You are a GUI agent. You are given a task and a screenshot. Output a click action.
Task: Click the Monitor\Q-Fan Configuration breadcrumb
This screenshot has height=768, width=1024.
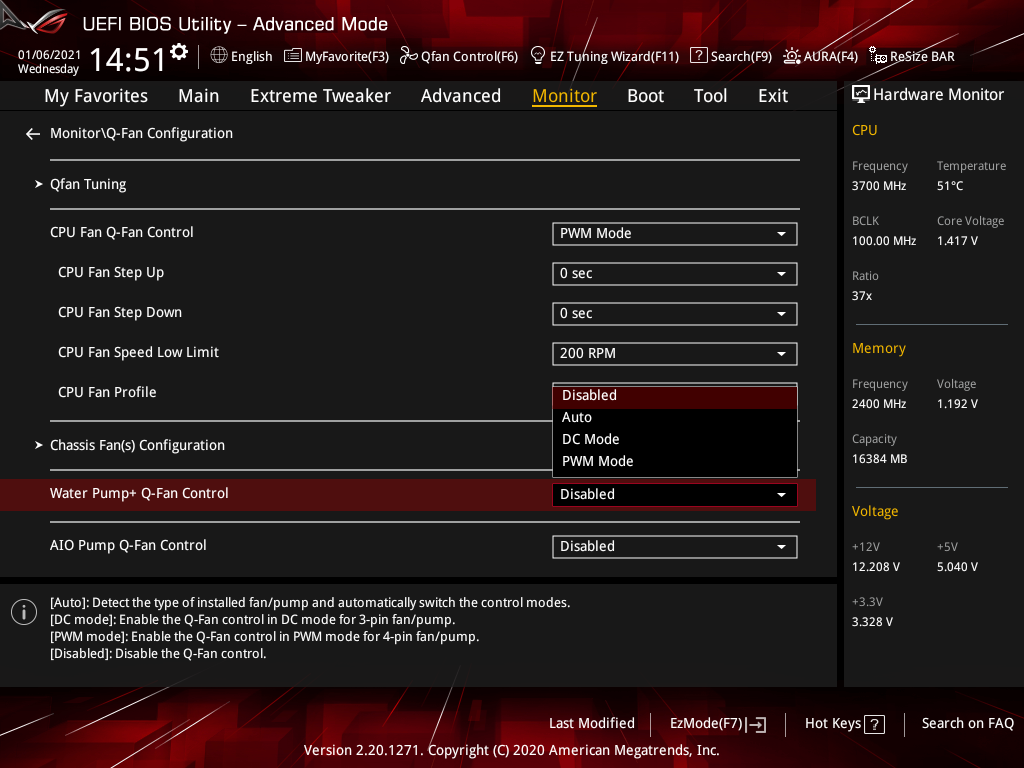141,134
